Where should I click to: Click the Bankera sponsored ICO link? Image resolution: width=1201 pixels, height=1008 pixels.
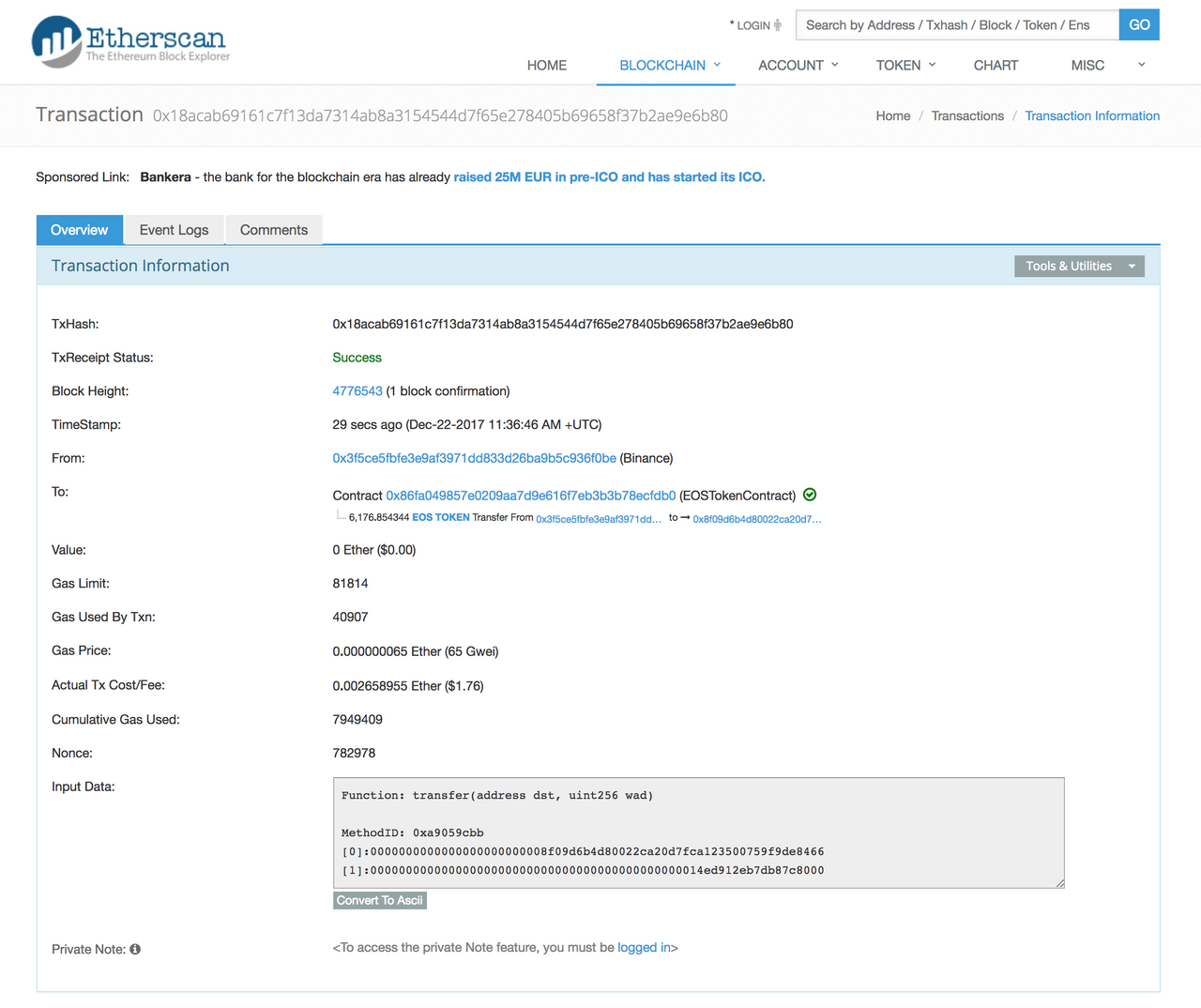point(609,176)
